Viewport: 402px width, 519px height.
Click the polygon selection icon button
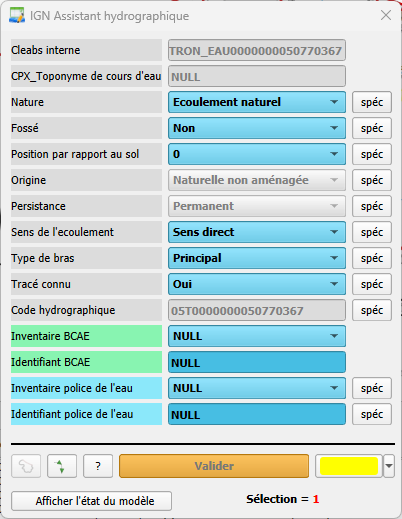[26, 466]
